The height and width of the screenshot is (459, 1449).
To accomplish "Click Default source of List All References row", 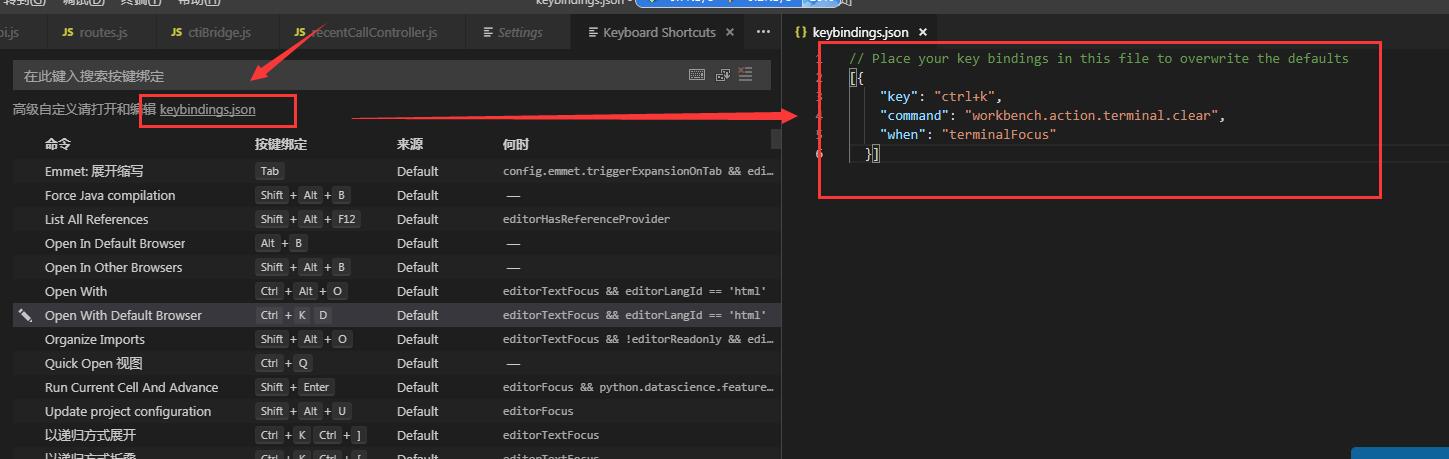I will click(x=418, y=219).
